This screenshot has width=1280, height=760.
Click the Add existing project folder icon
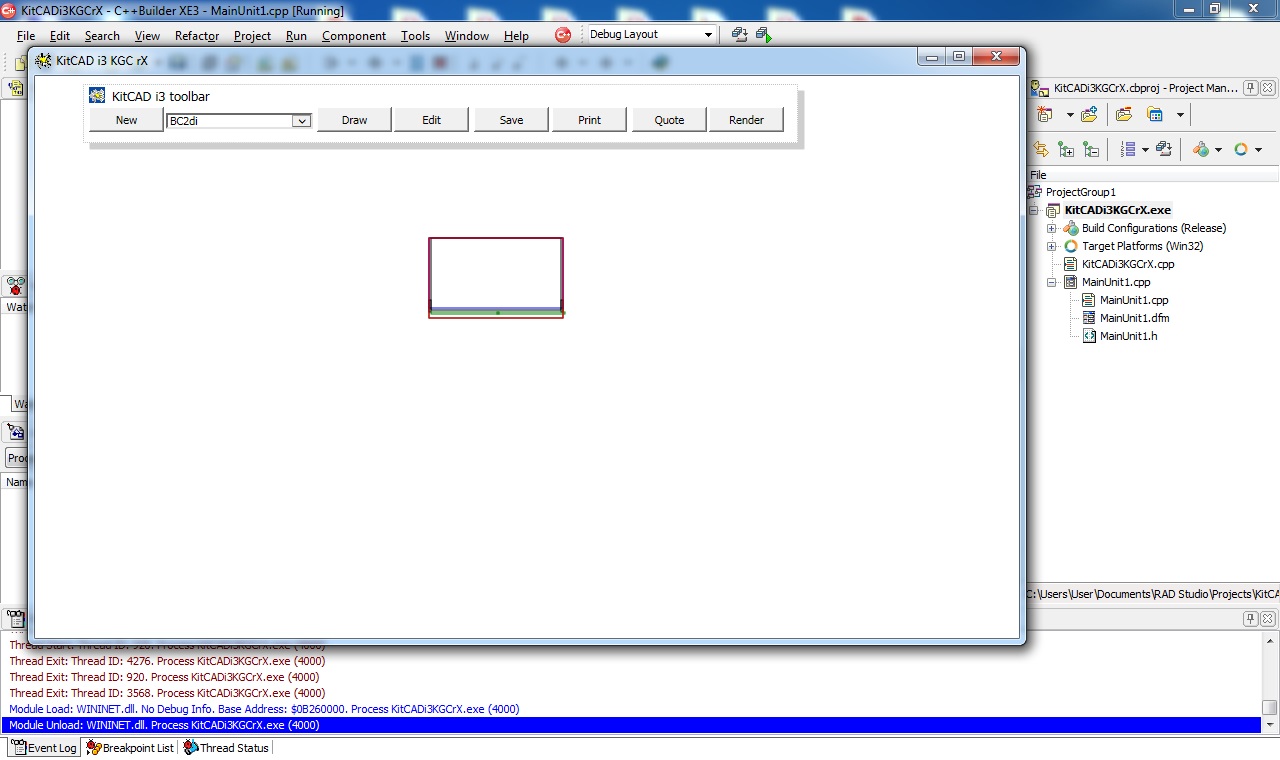[1089, 115]
